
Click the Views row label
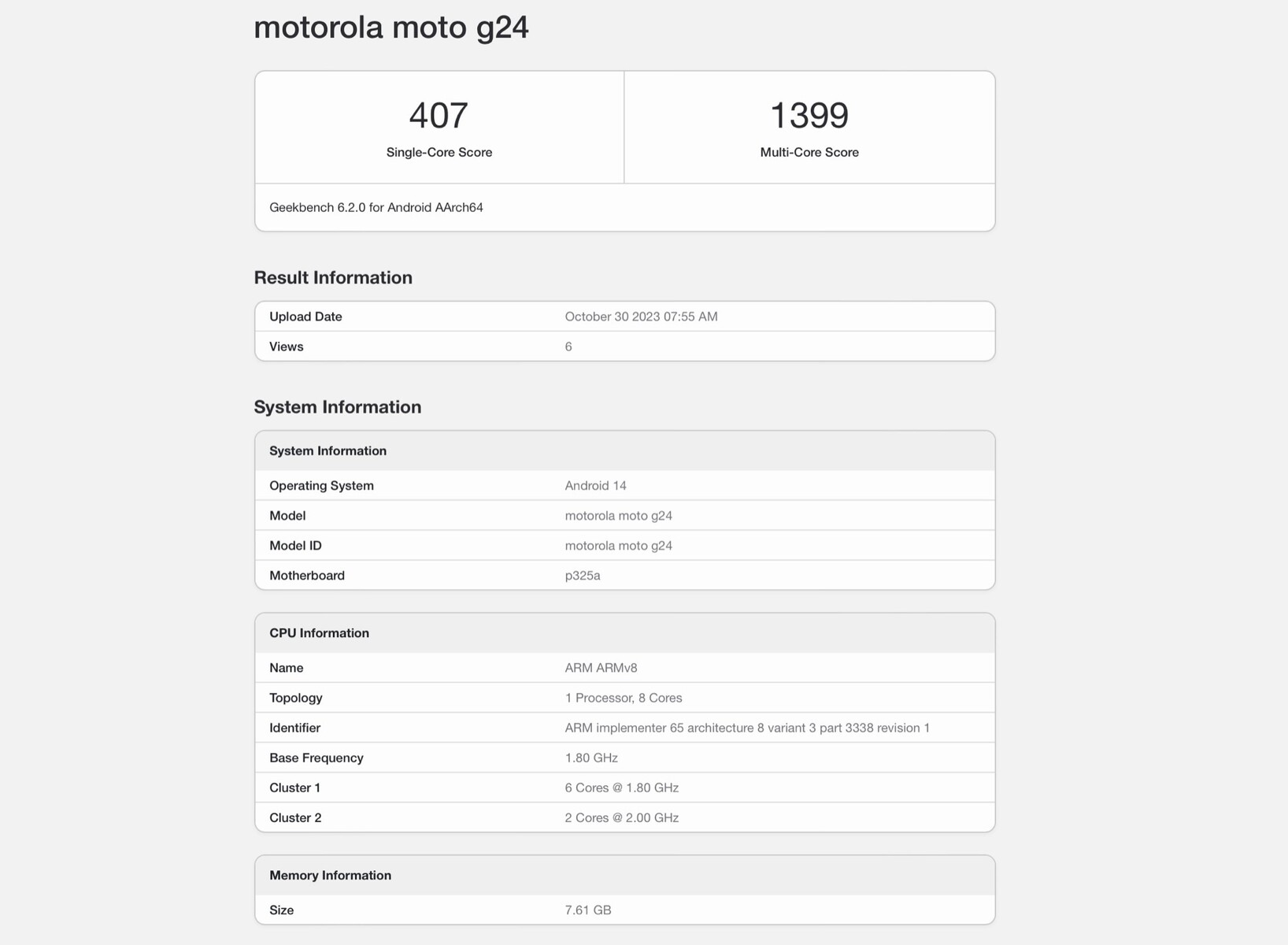(287, 346)
